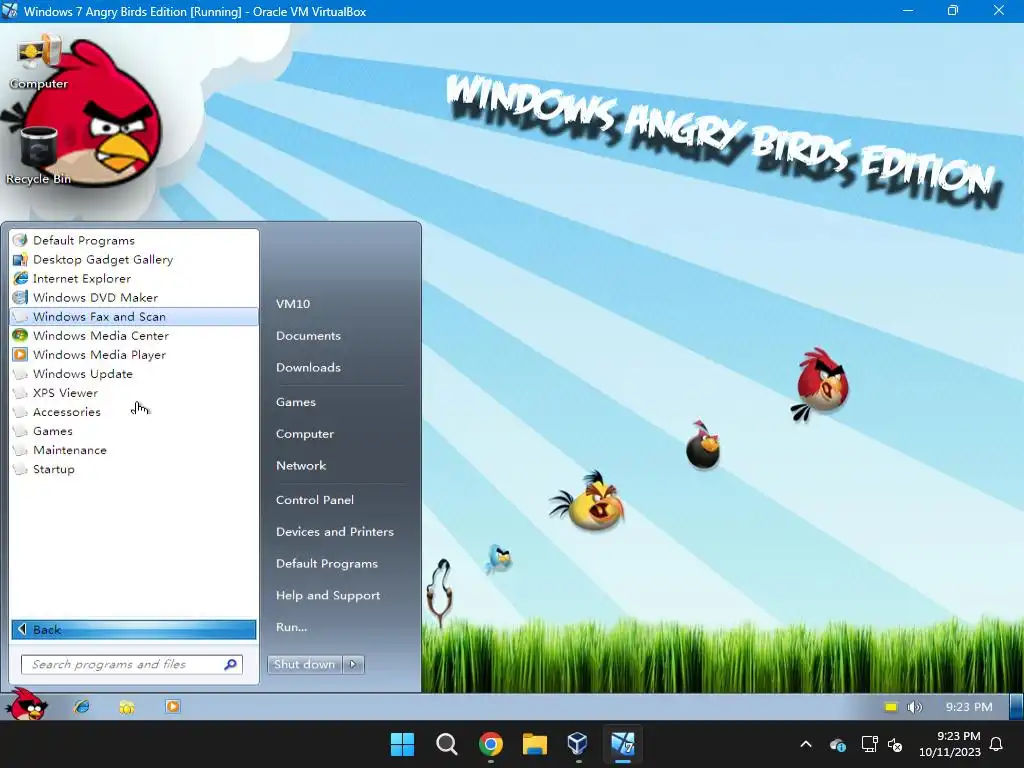Click the VirtualBox window title bar icon

point(10,11)
